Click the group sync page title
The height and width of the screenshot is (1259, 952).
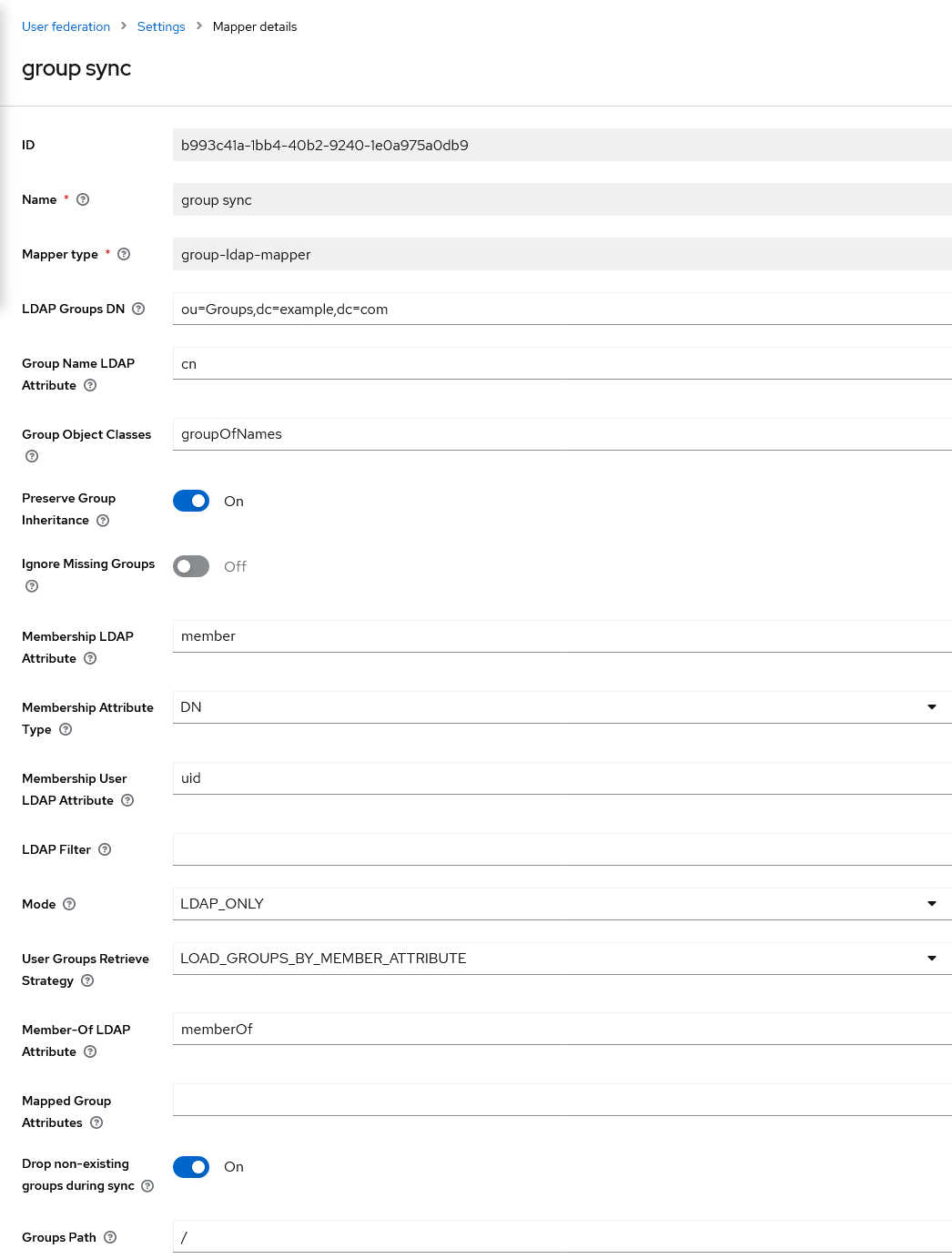pos(76,68)
